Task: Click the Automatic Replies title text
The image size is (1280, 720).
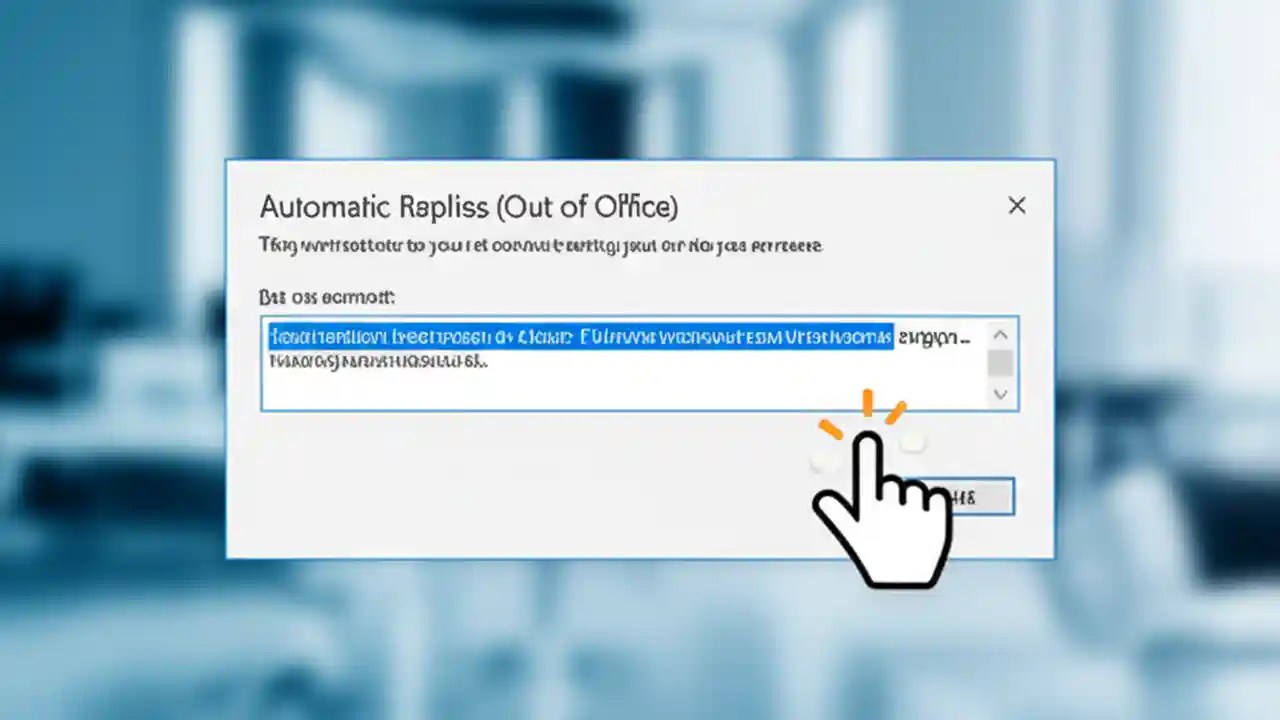Action: [x=468, y=207]
